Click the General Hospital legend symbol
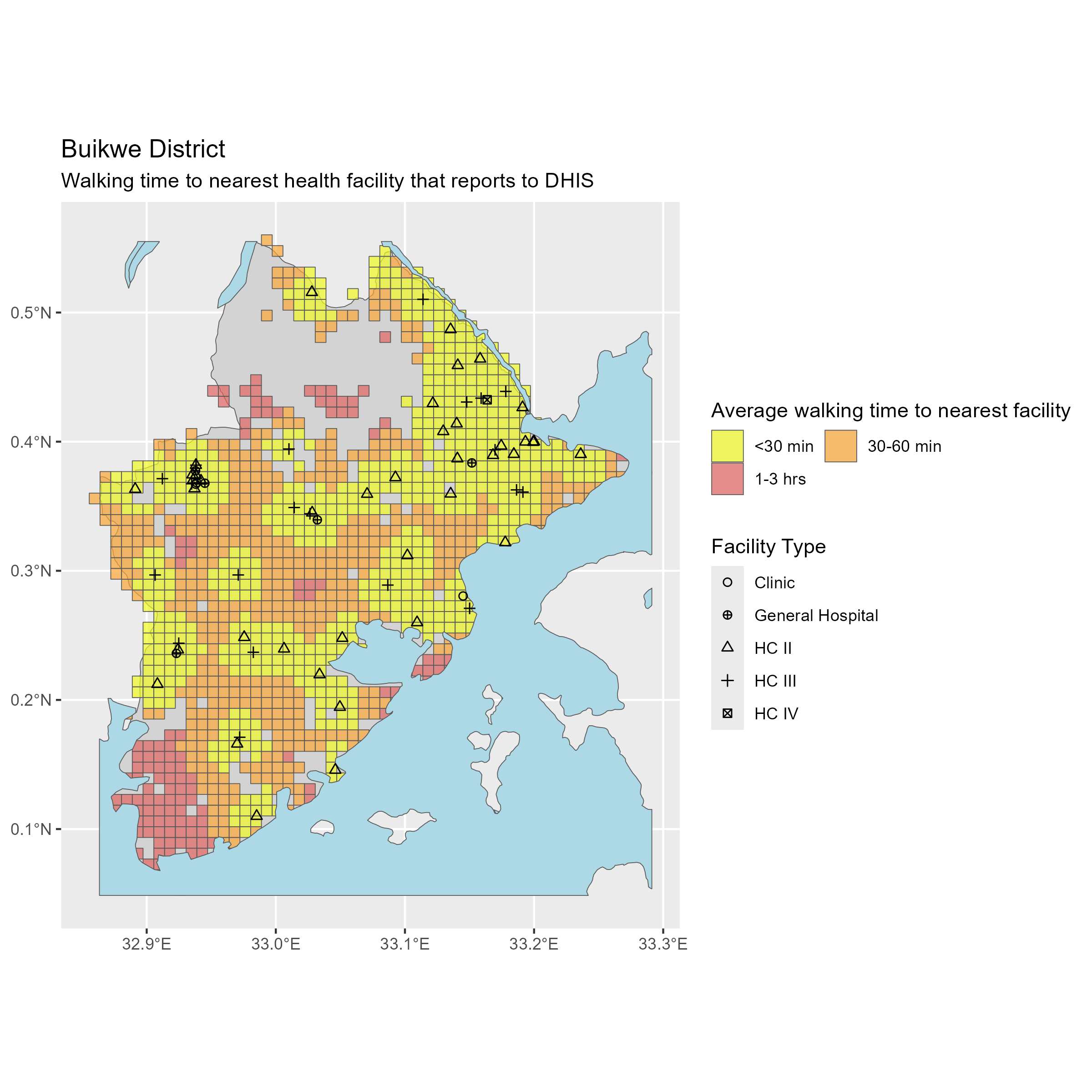This screenshot has height=1092, width=1092. coord(728,615)
